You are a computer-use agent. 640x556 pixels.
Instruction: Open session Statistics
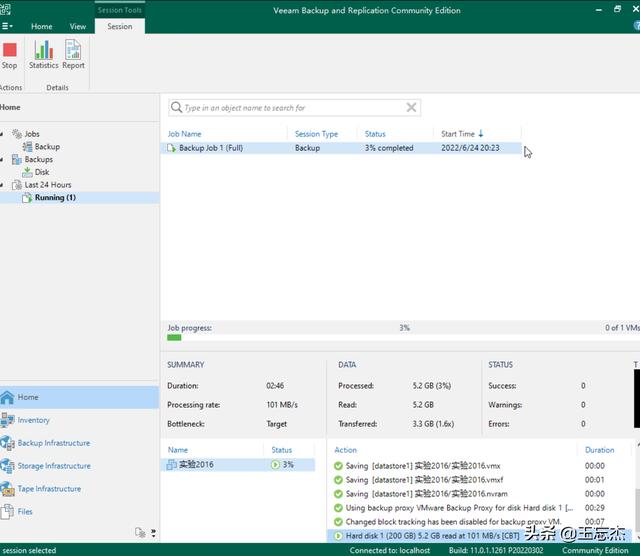(x=43, y=55)
